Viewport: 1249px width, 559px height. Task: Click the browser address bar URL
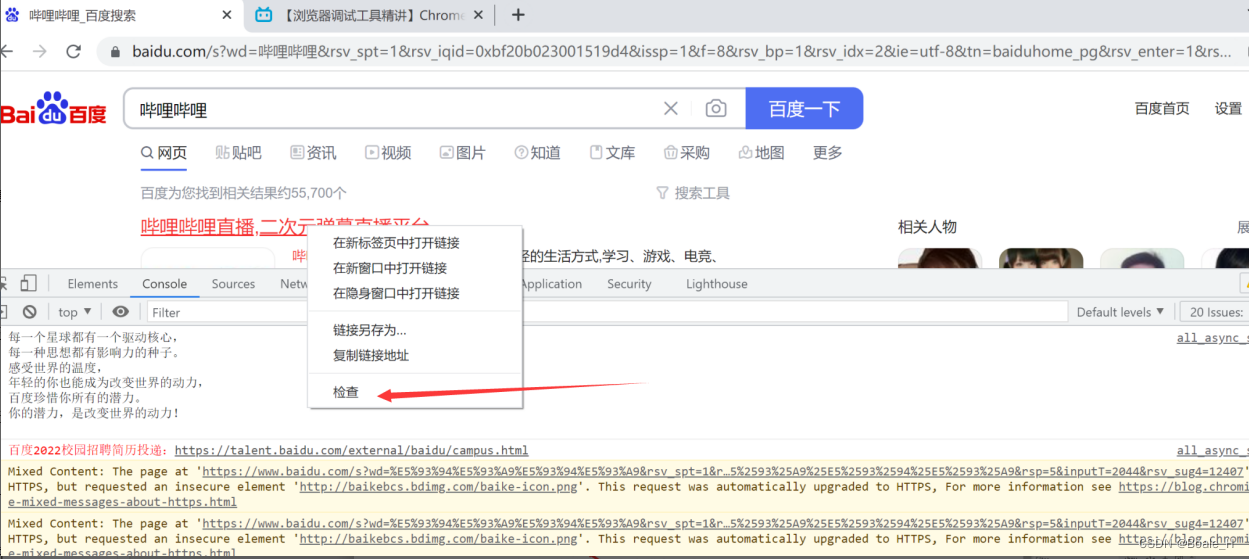tap(682, 52)
